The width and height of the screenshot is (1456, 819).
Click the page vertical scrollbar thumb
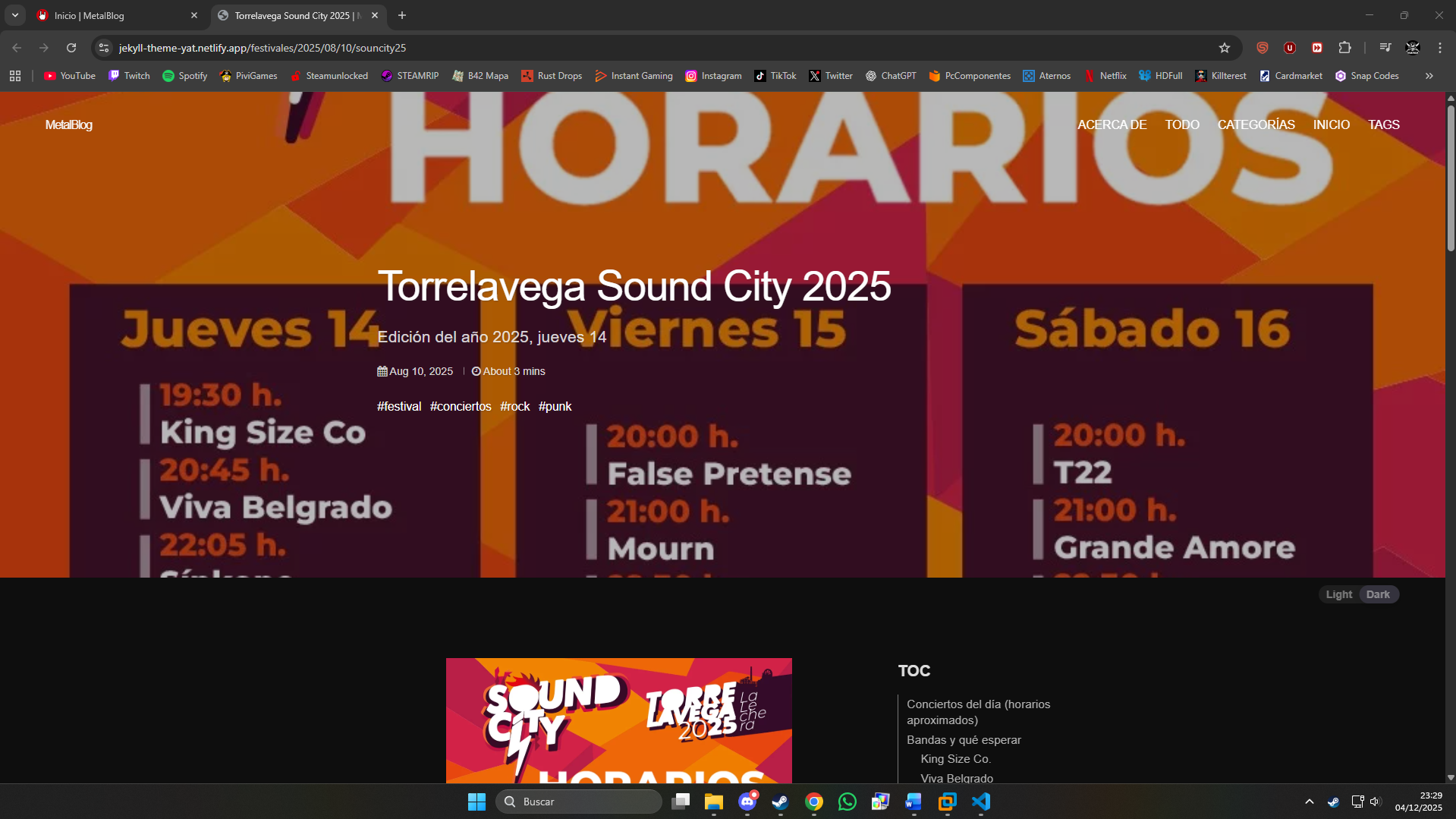[1451, 178]
